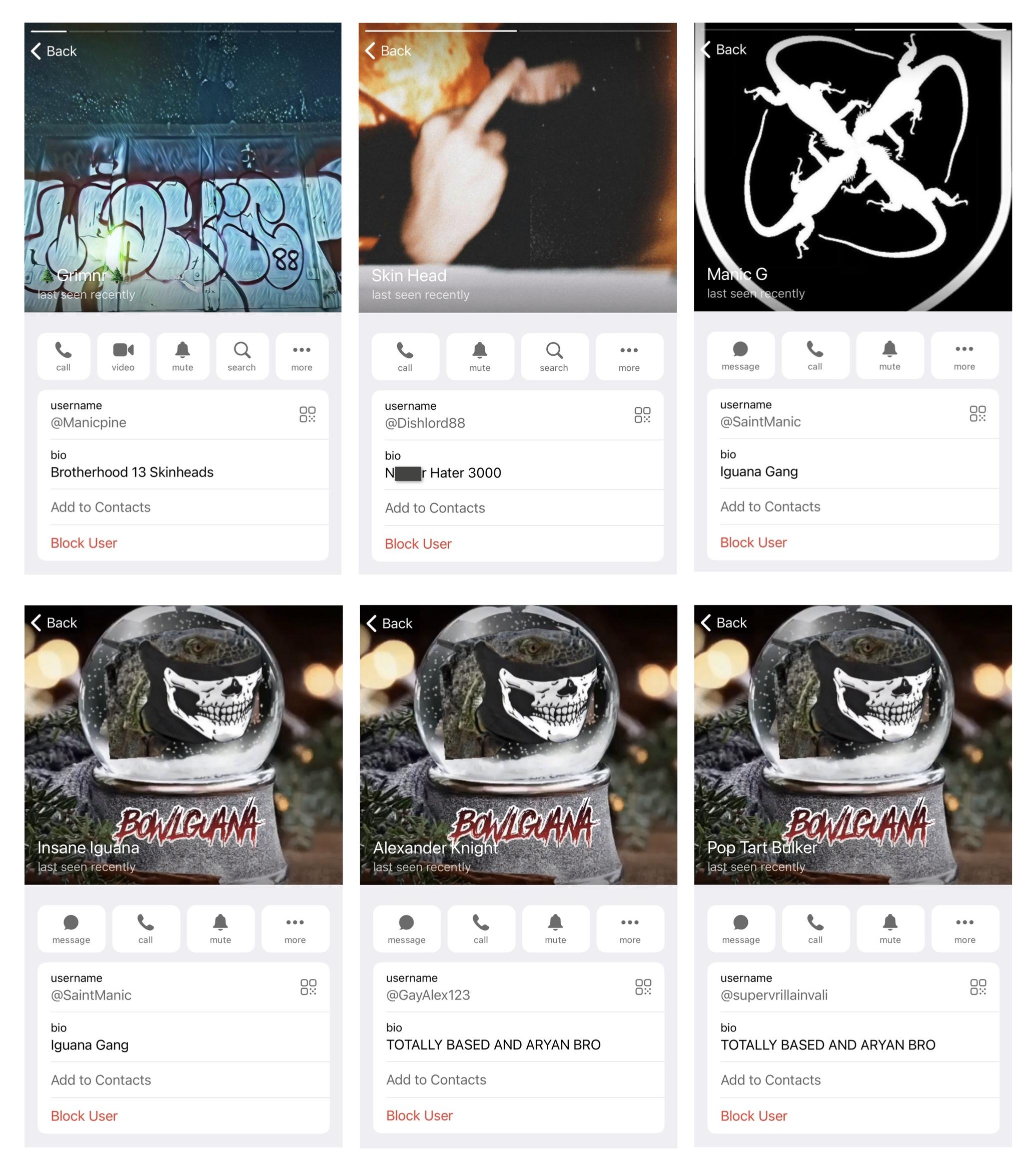Go back from Skin Head profile
The height and width of the screenshot is (1171, 1036).
(x=389, y=51)
